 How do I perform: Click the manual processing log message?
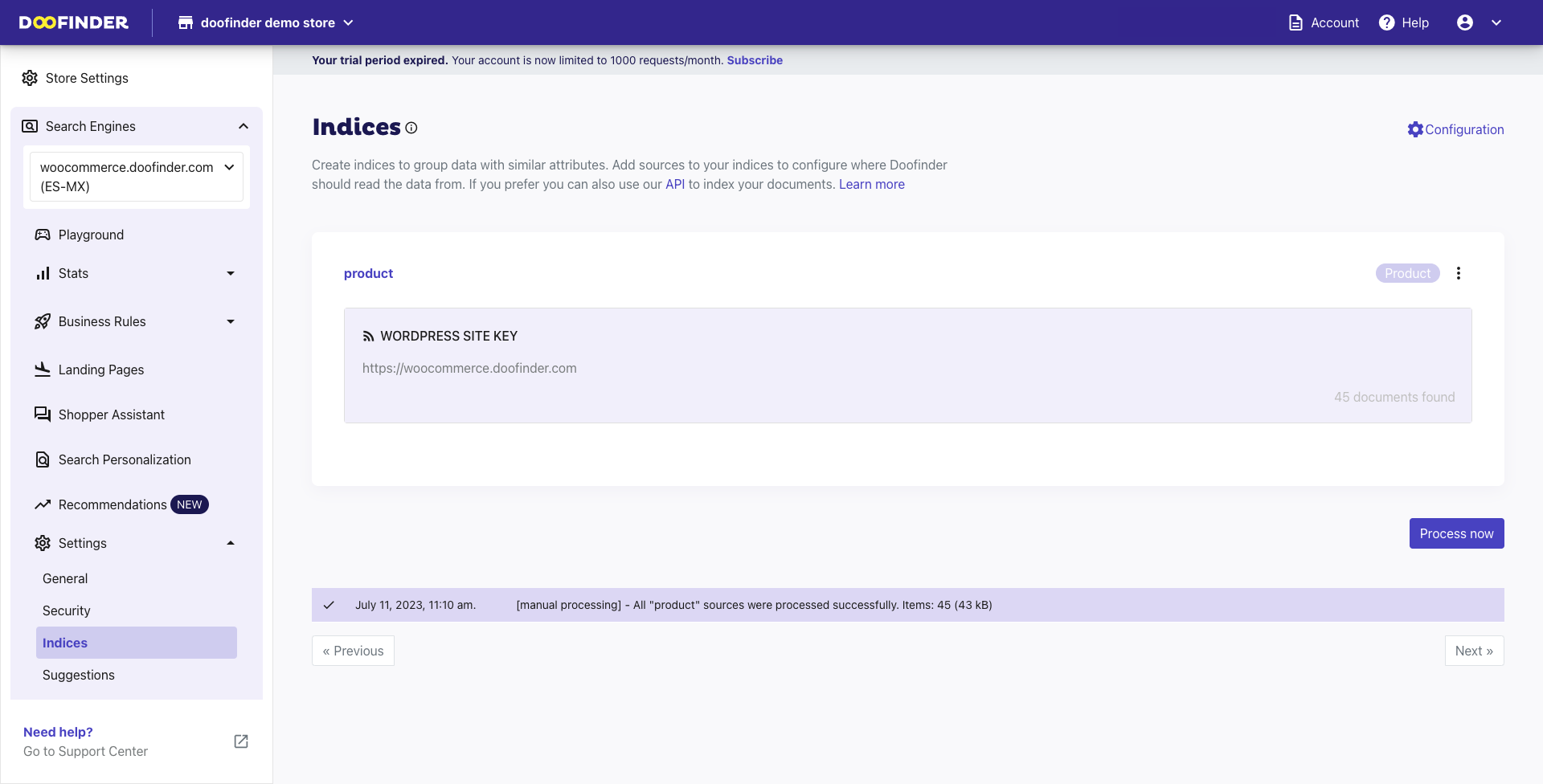[x=754, y=605]
